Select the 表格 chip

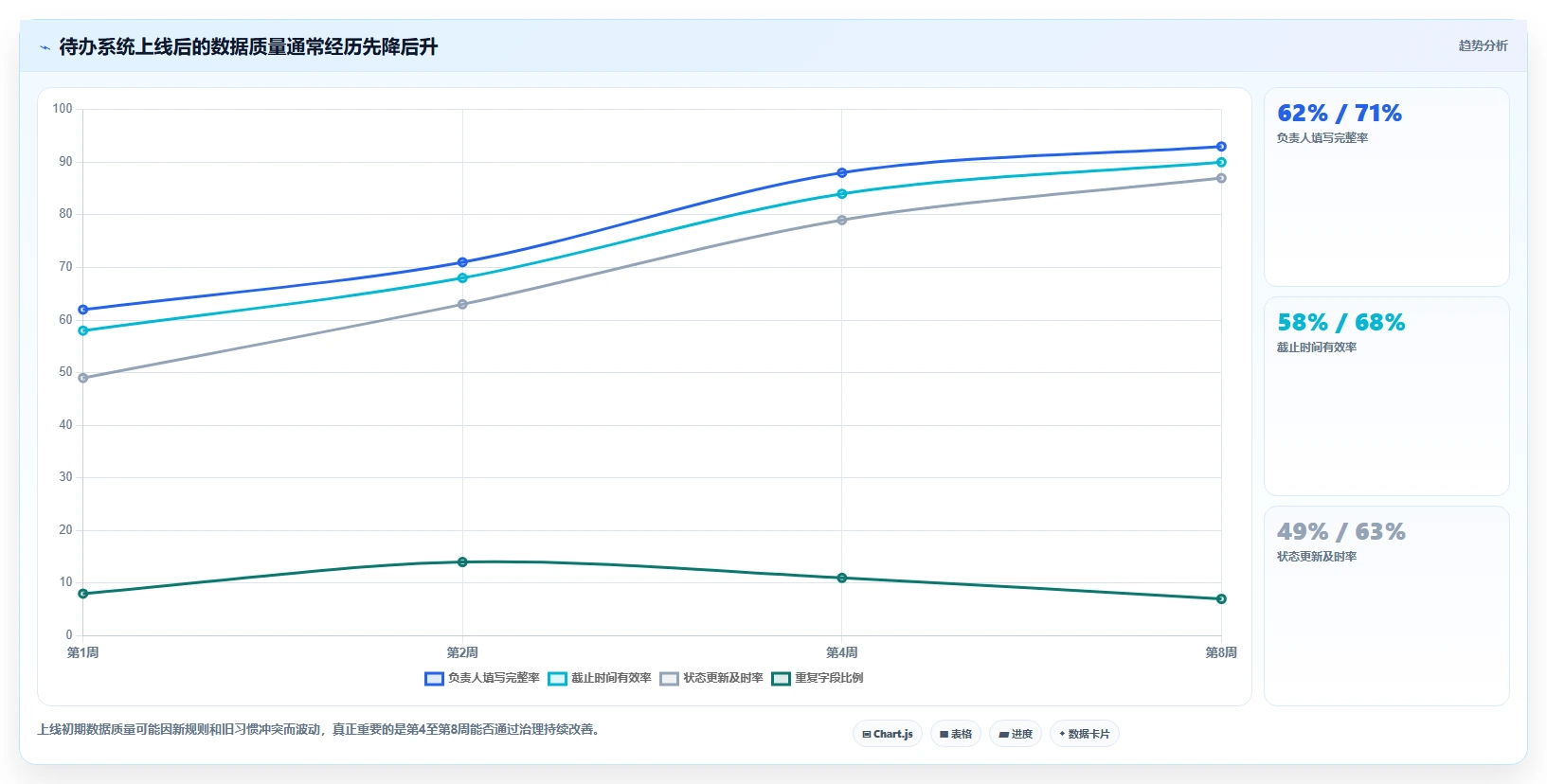point(956,734)
